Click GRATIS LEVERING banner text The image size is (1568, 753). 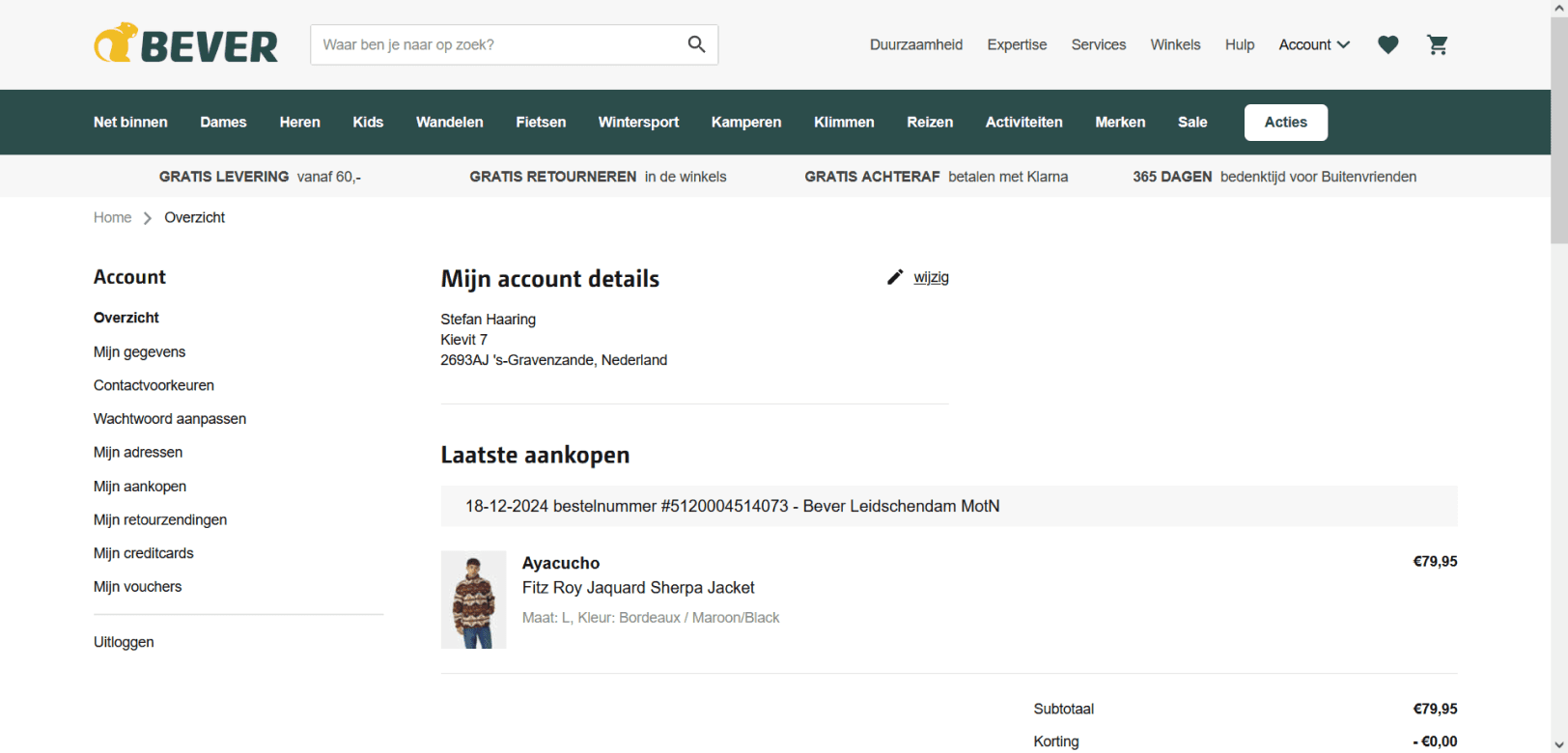tap(260, 177)
